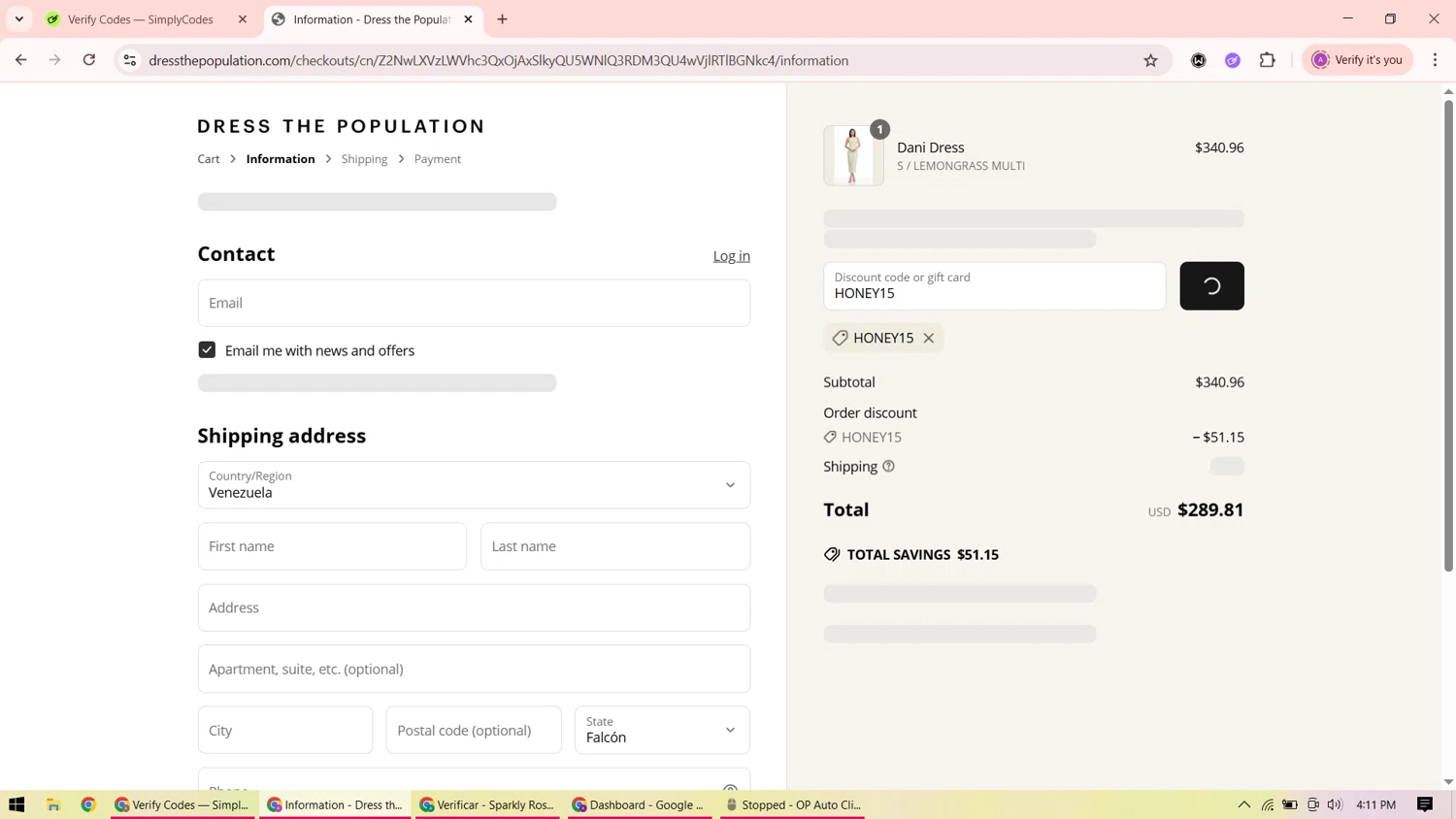The image size is (1456, 819).
Task: Click the Email input field
Action: [474, 303]
